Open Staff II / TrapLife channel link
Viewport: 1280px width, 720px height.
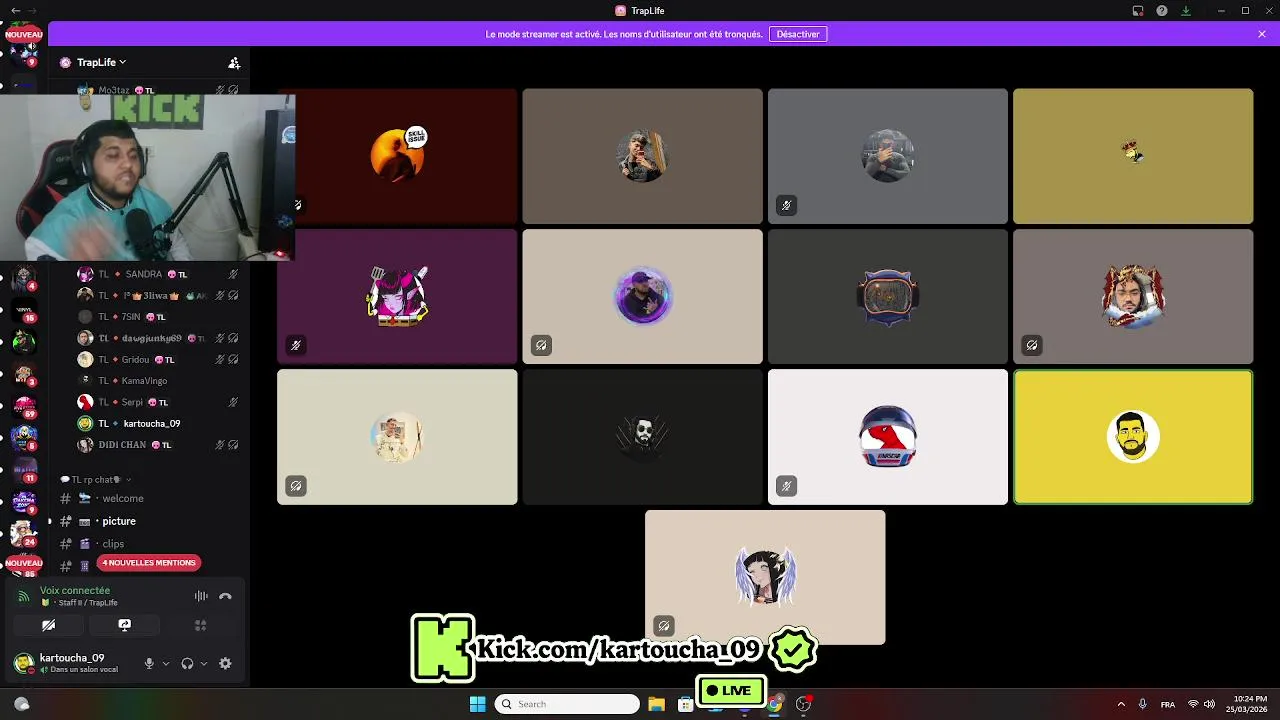click(x=88, y=603)
